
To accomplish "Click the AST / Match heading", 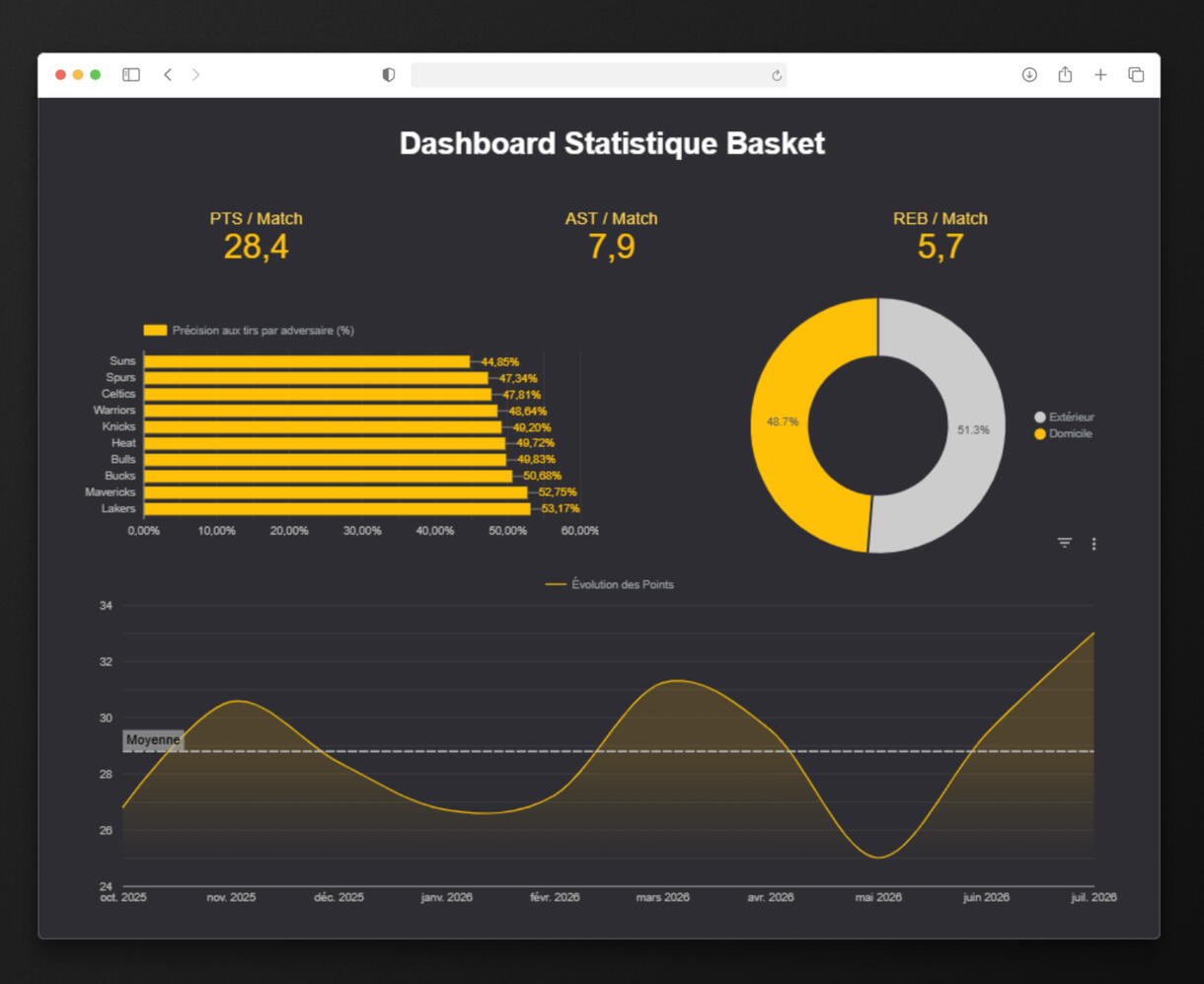I will (x=612, y=218).
